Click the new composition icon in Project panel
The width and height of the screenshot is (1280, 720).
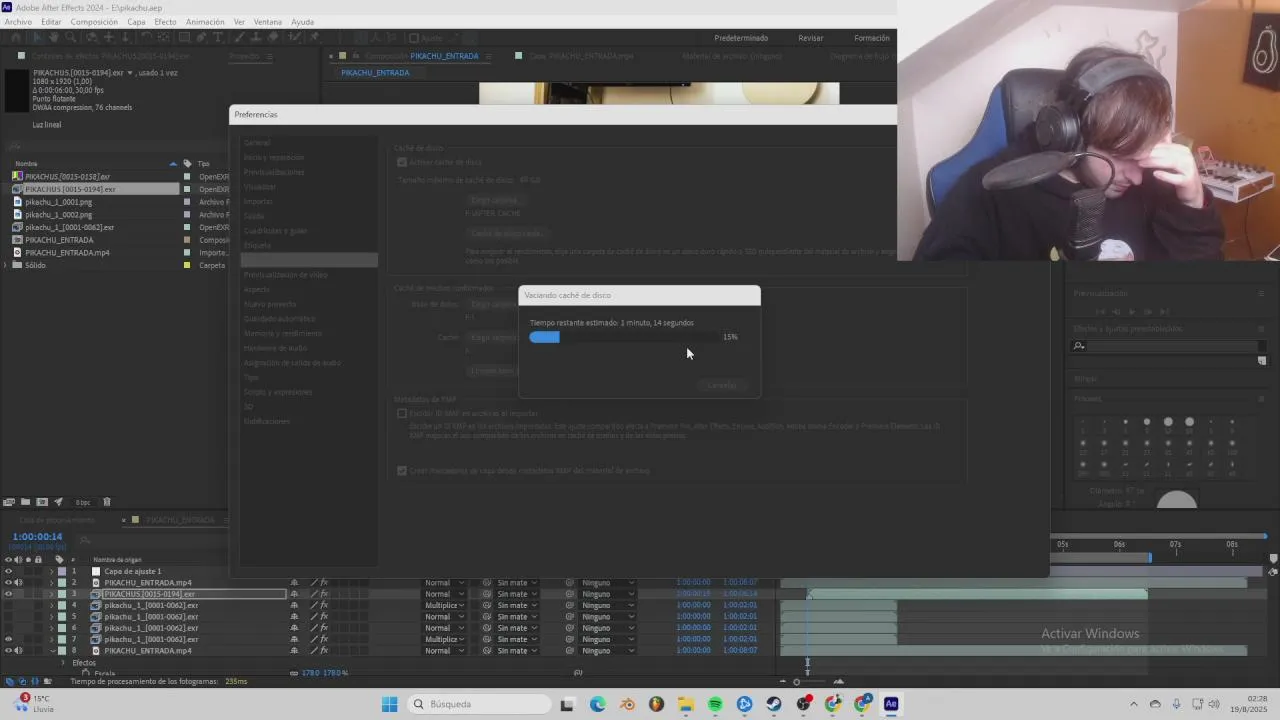(42, 502)
